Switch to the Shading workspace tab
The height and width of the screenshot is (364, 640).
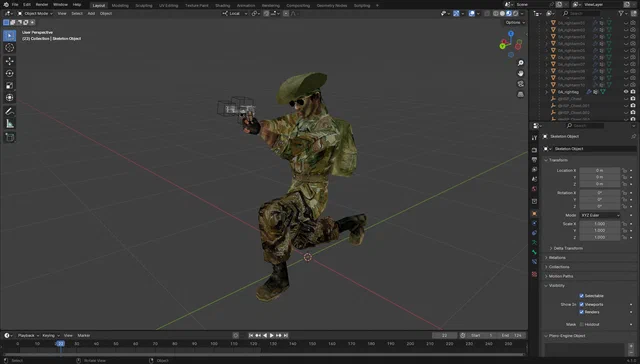(222, 5)
